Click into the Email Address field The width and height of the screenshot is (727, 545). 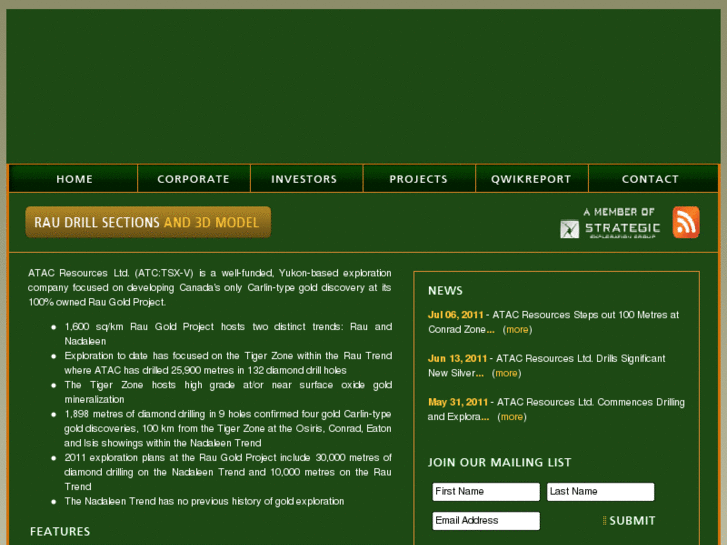[486, 521]
